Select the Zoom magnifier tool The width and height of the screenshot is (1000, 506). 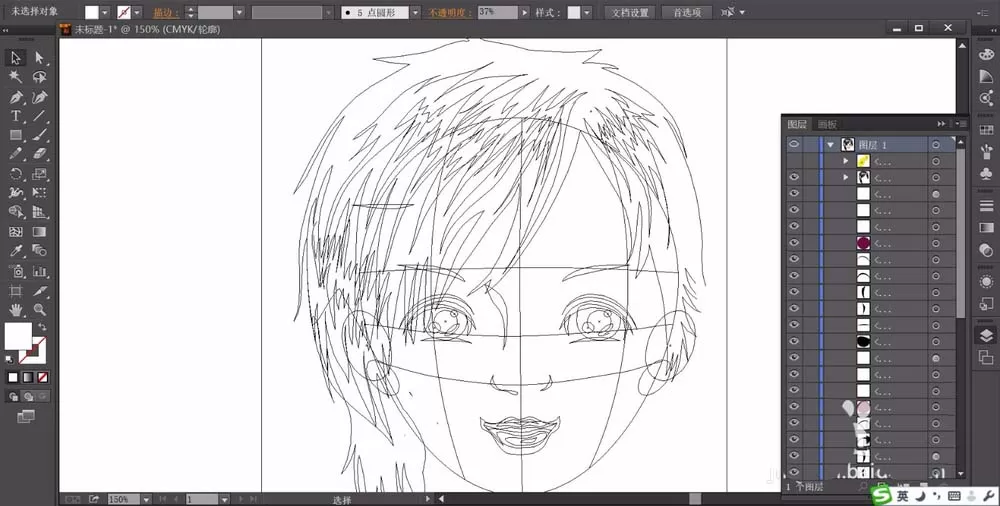(40, 309)
